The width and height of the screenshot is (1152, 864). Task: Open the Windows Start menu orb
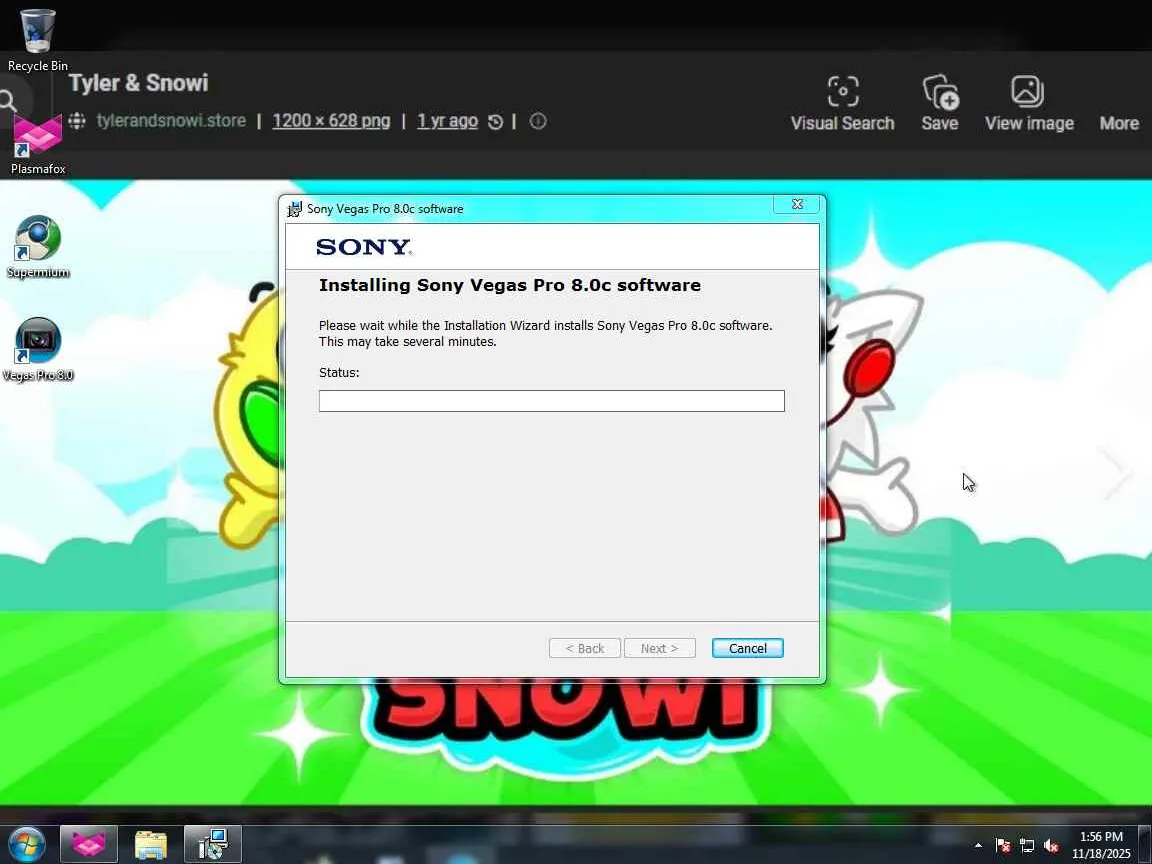[27, 844]
